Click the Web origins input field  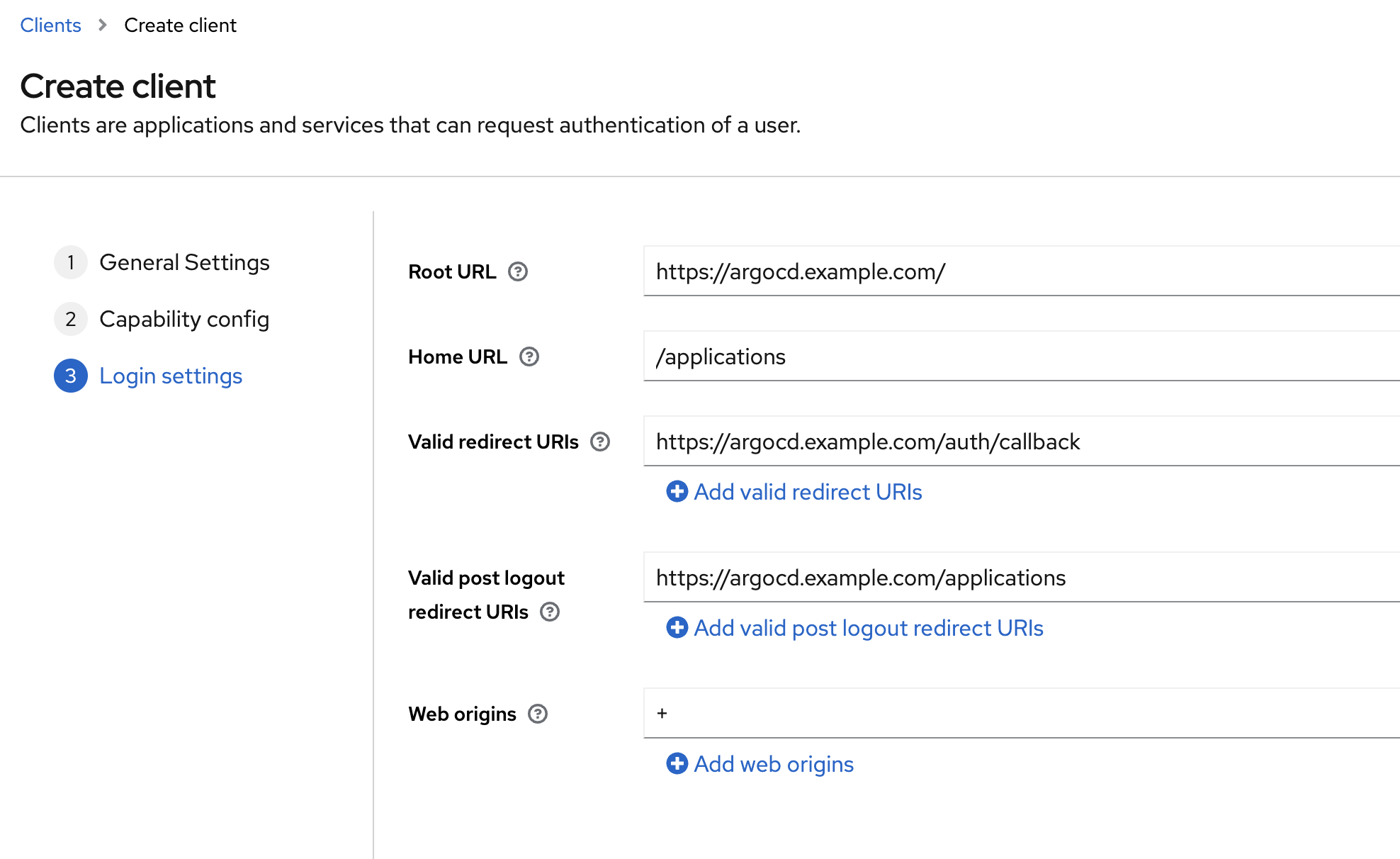[x=1020, y=714]
